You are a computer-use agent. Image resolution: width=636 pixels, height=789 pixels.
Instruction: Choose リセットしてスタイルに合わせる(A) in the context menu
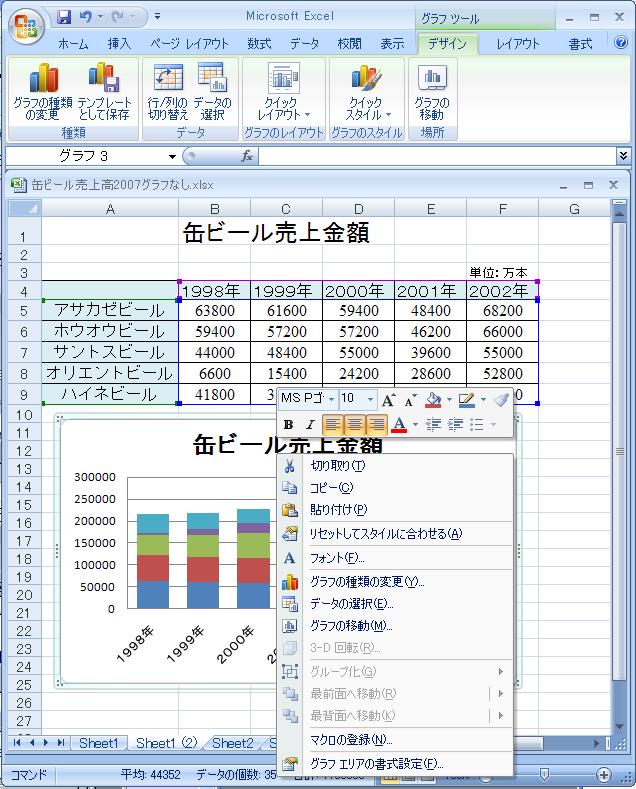point(394,533)
